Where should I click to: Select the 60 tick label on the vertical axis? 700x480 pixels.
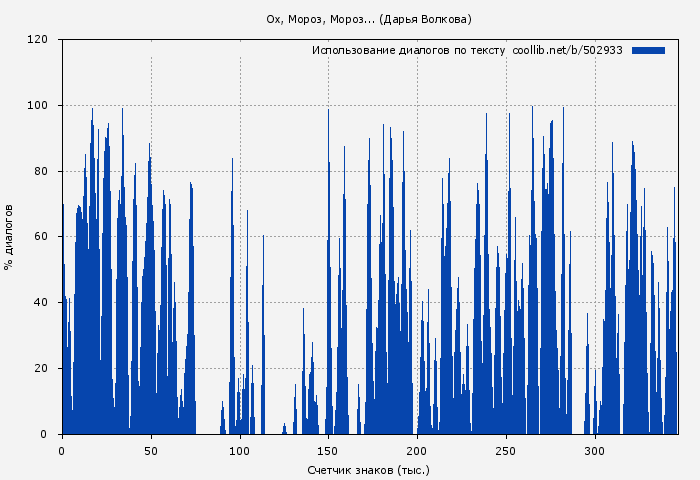click(41, 237)
